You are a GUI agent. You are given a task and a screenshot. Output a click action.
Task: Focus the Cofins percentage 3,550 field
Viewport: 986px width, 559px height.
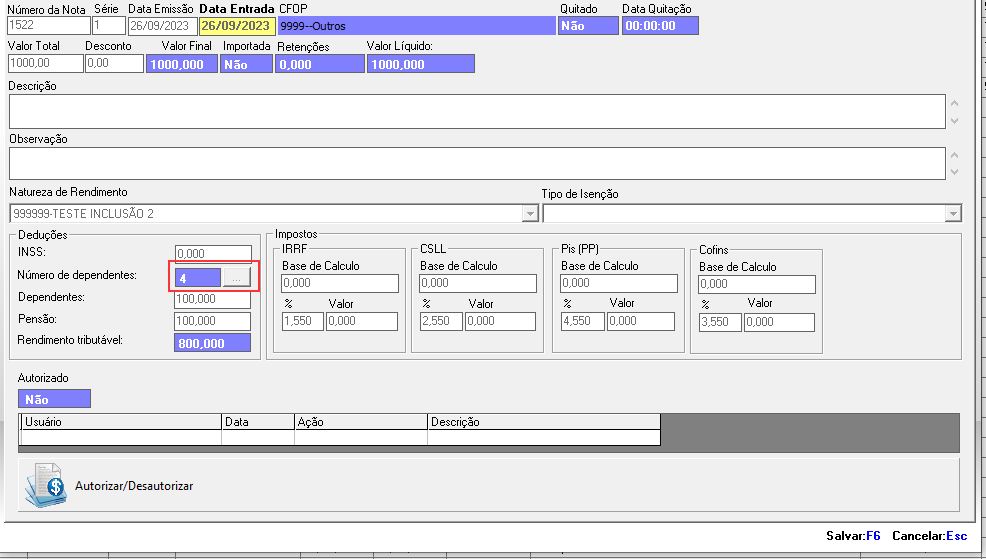click(x=721, y=322)
